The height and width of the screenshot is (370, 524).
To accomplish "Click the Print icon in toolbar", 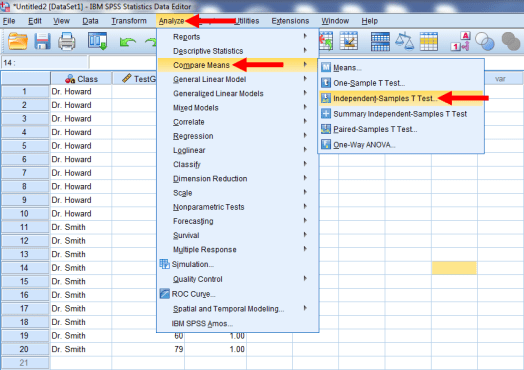I will (x=67, y=41).
